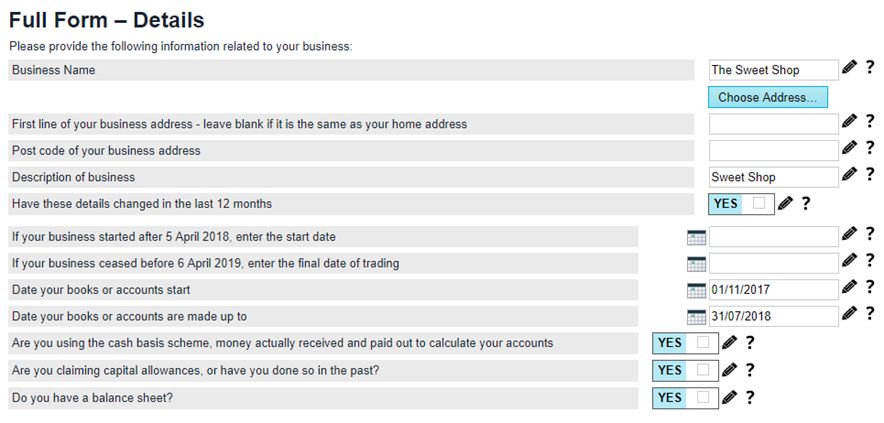Click pencil icon beside post code field
Image resolution: width=884 pixels, height=423 pixels.
click(849, 148)
